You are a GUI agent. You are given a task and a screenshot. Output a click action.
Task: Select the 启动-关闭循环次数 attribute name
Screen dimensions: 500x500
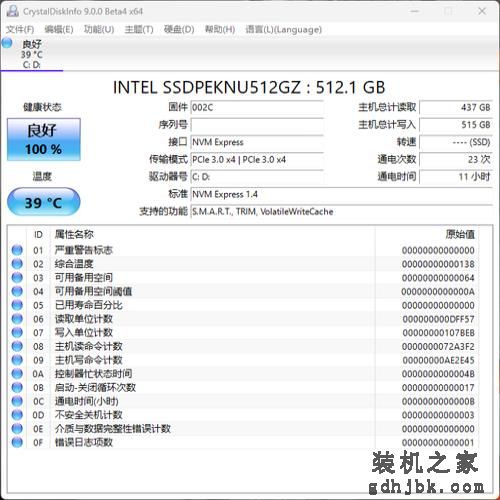(95, 387)
